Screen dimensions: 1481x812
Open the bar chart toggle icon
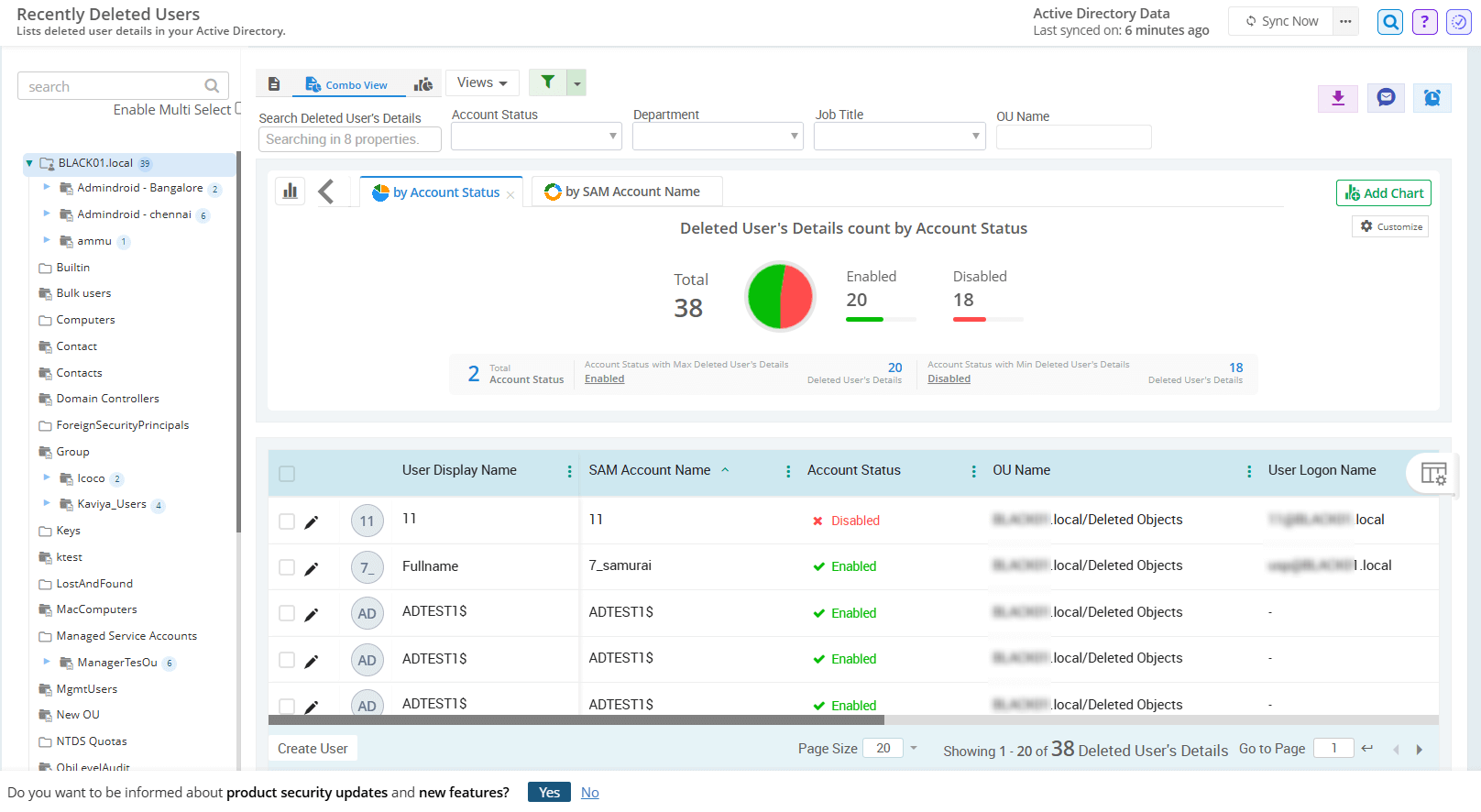point(291,192)
